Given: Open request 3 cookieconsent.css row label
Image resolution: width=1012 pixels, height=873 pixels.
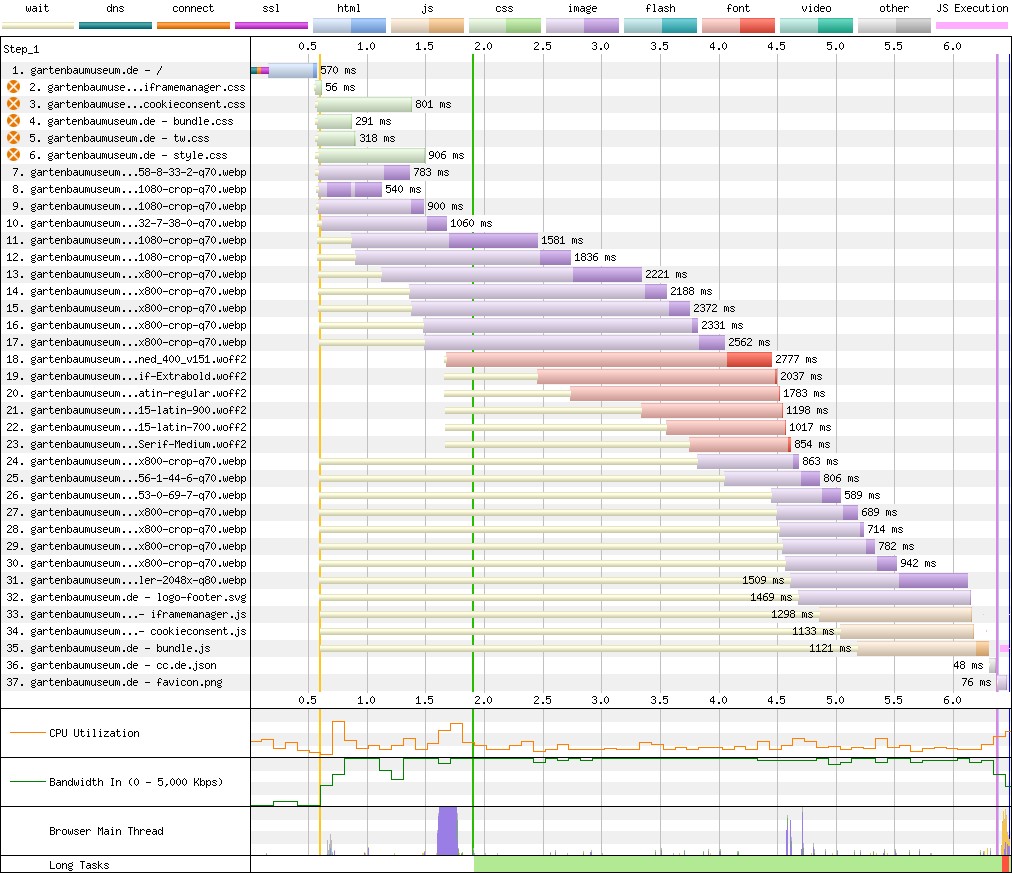Looking at the screenshot, I should (137, 104).
